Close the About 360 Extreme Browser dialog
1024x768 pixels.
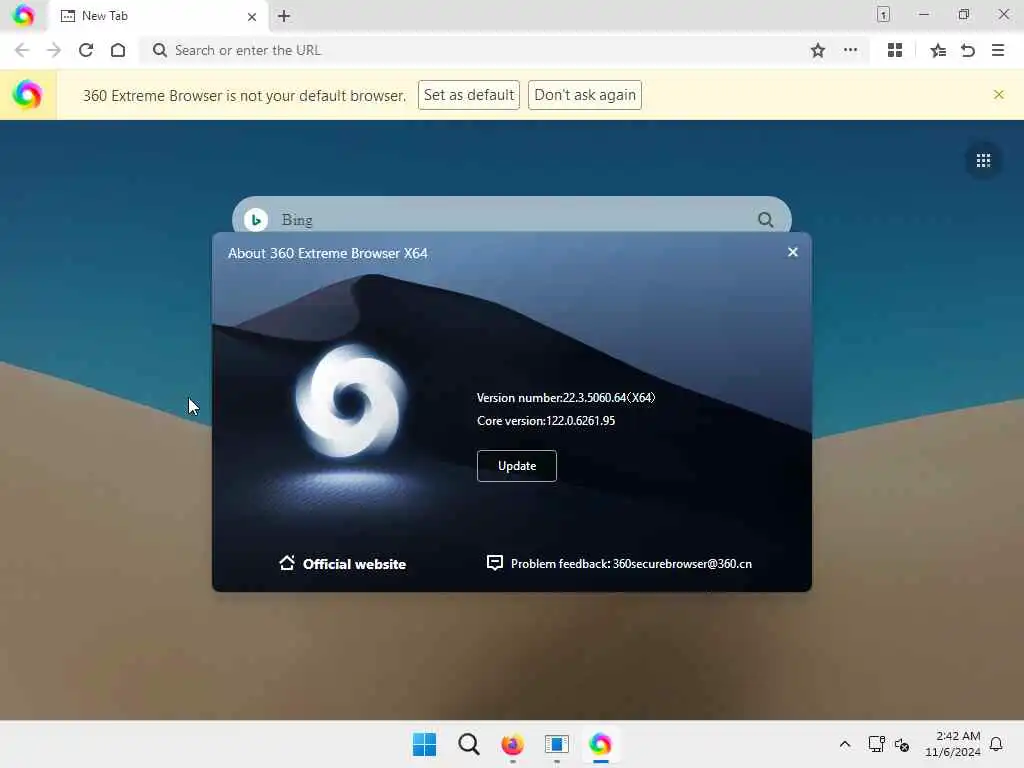coord(792,252)
